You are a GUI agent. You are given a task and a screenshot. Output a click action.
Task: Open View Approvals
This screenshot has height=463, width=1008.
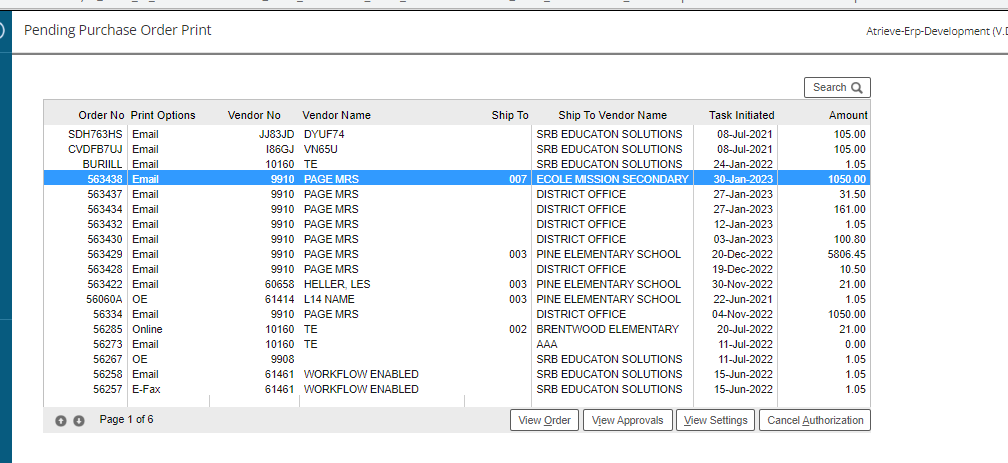627,421
